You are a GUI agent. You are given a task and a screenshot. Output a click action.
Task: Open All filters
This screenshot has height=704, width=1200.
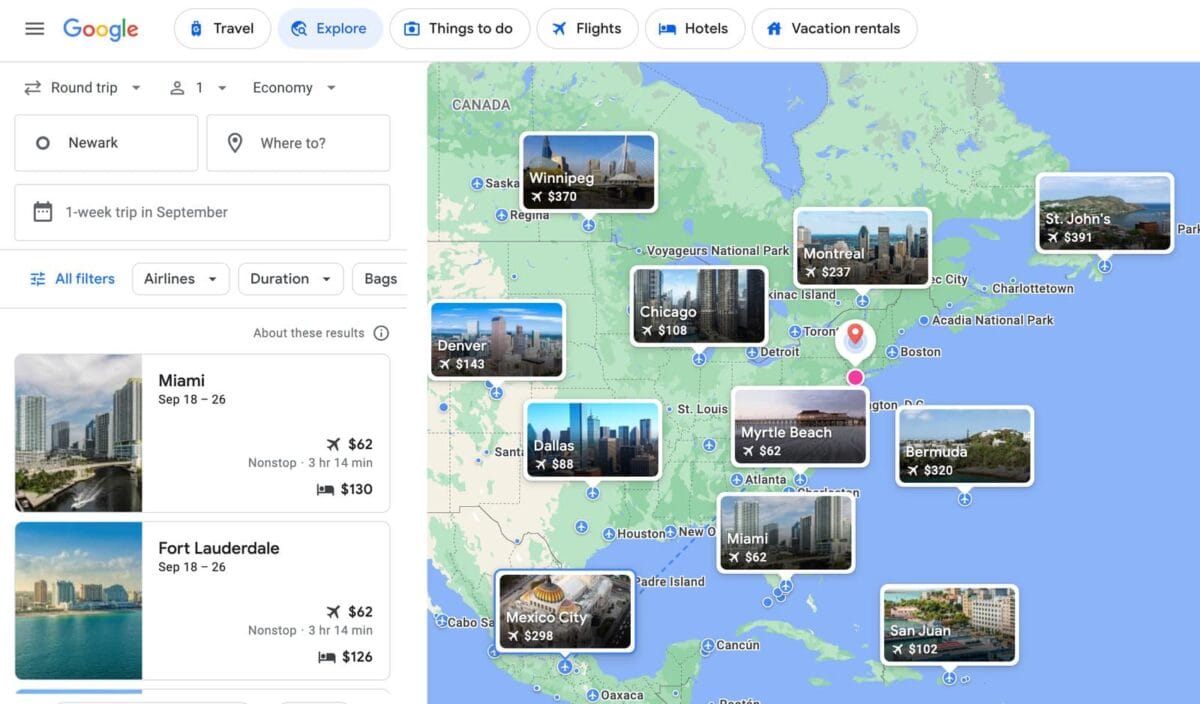(72, 279)
